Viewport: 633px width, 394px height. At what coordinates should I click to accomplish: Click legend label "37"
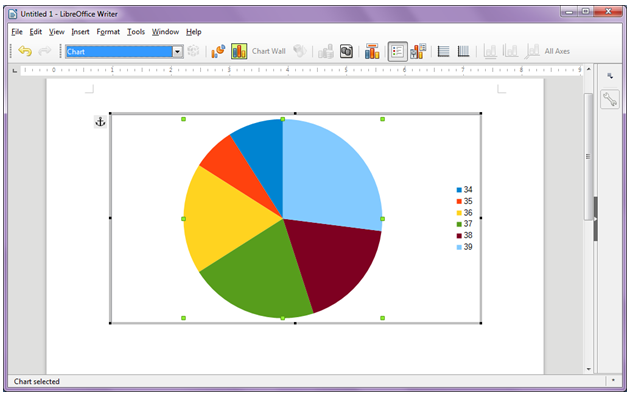pos(468,224)
